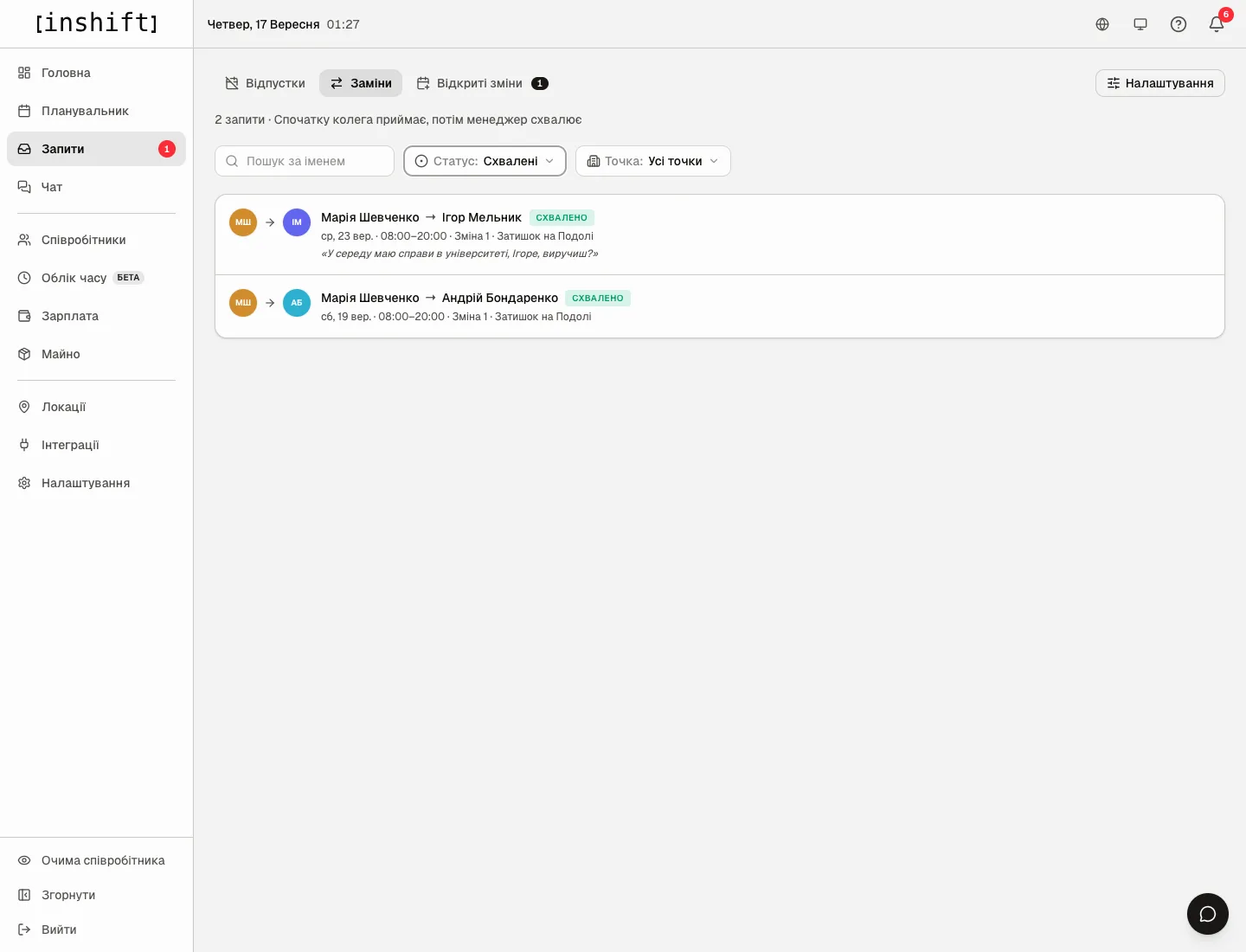The image size is (1246, 952).
Task: Open sidebar Налаштування item
Action: [96, 483]
